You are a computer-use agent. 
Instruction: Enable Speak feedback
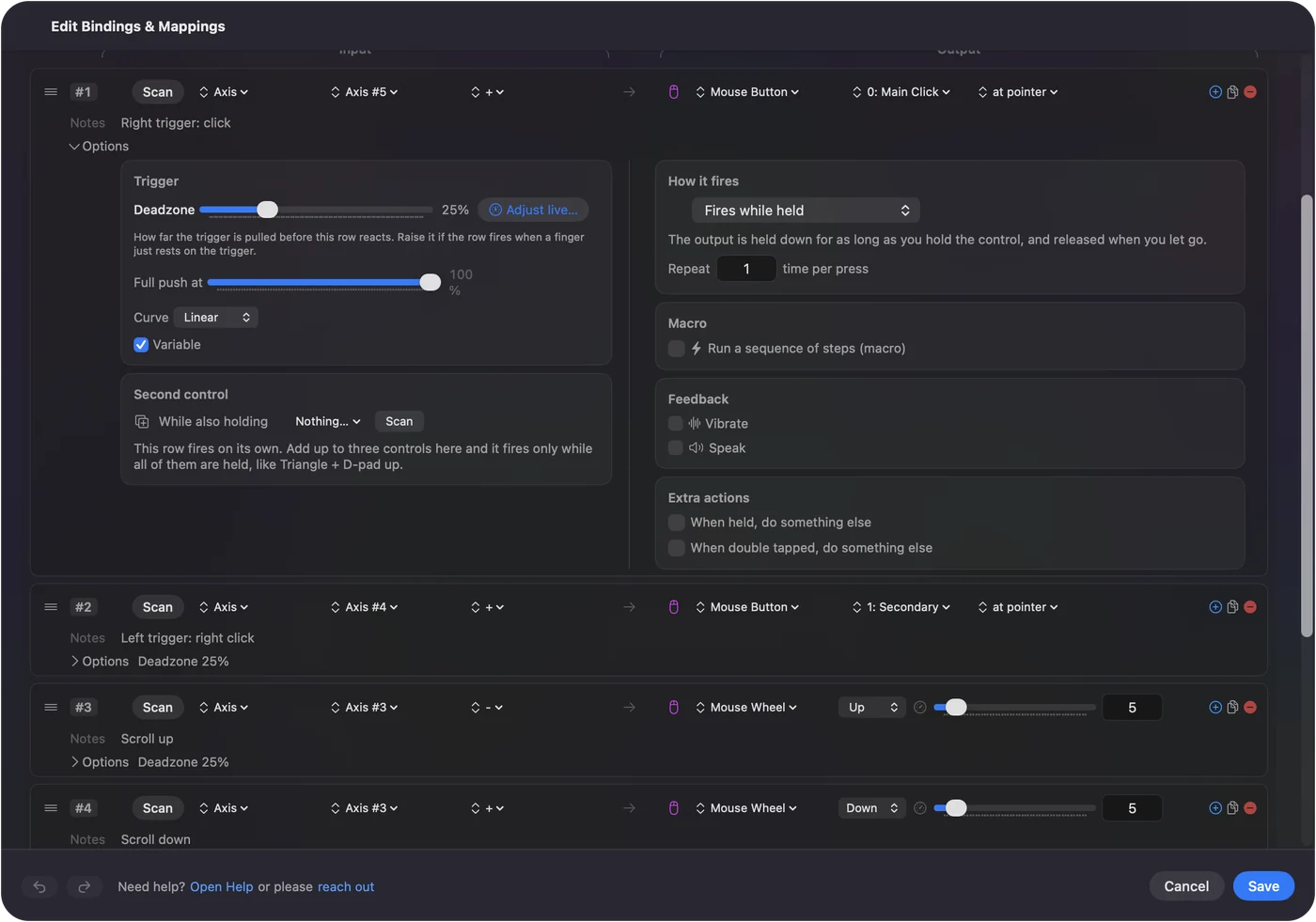tap(676, 448)
